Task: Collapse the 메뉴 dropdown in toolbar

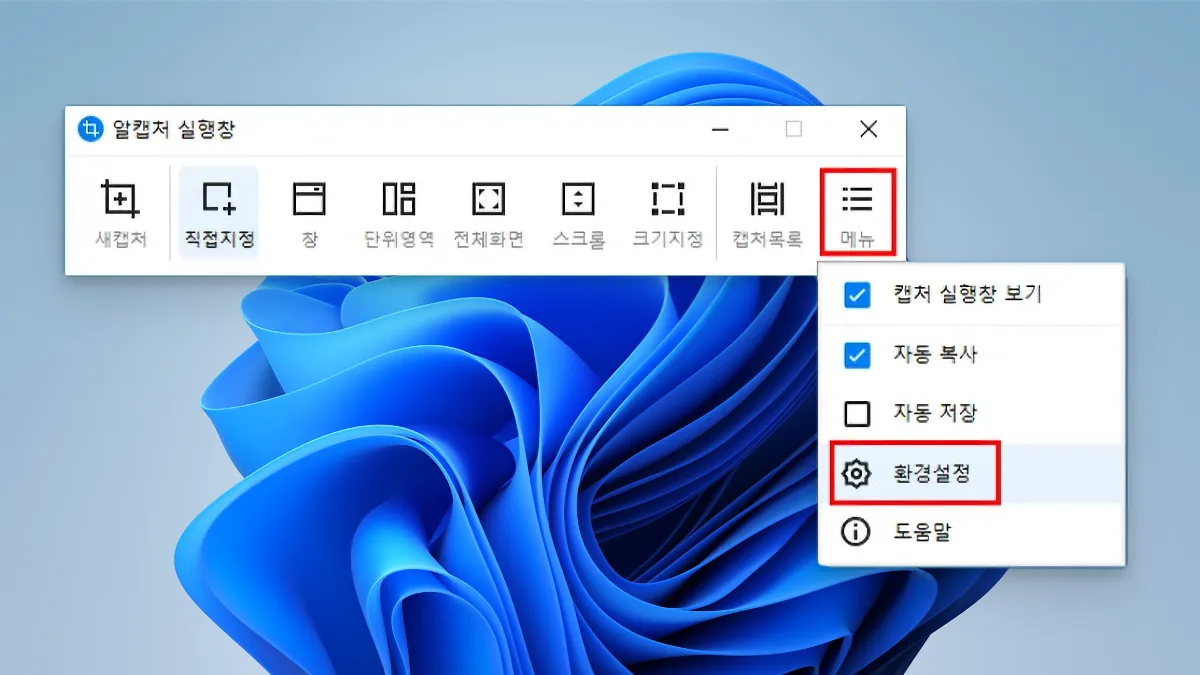Action: pos(857,212)
